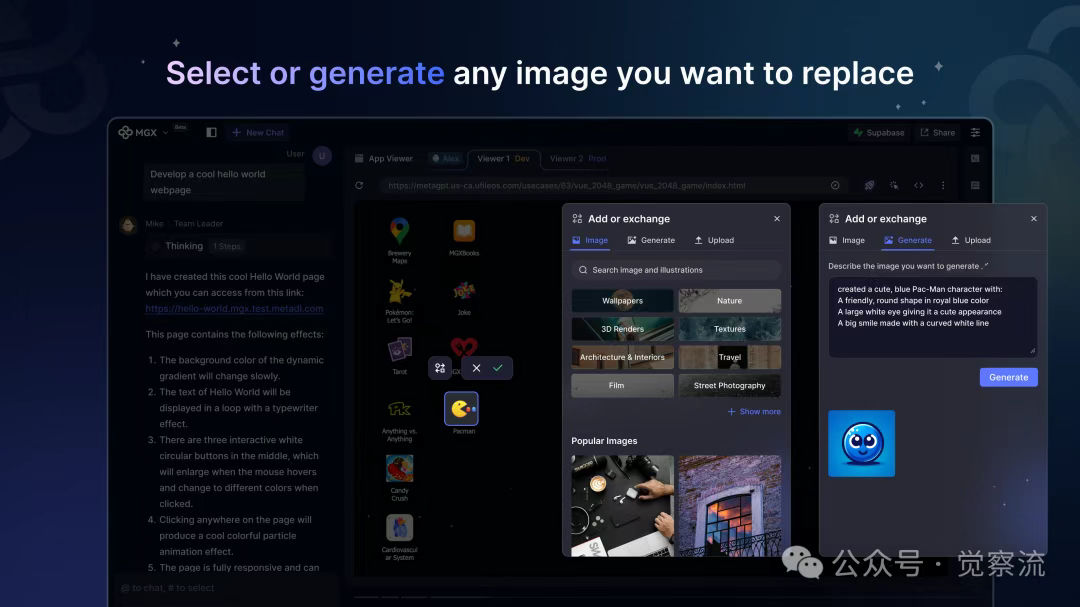Start a New Chat

[x=258, y=132]
